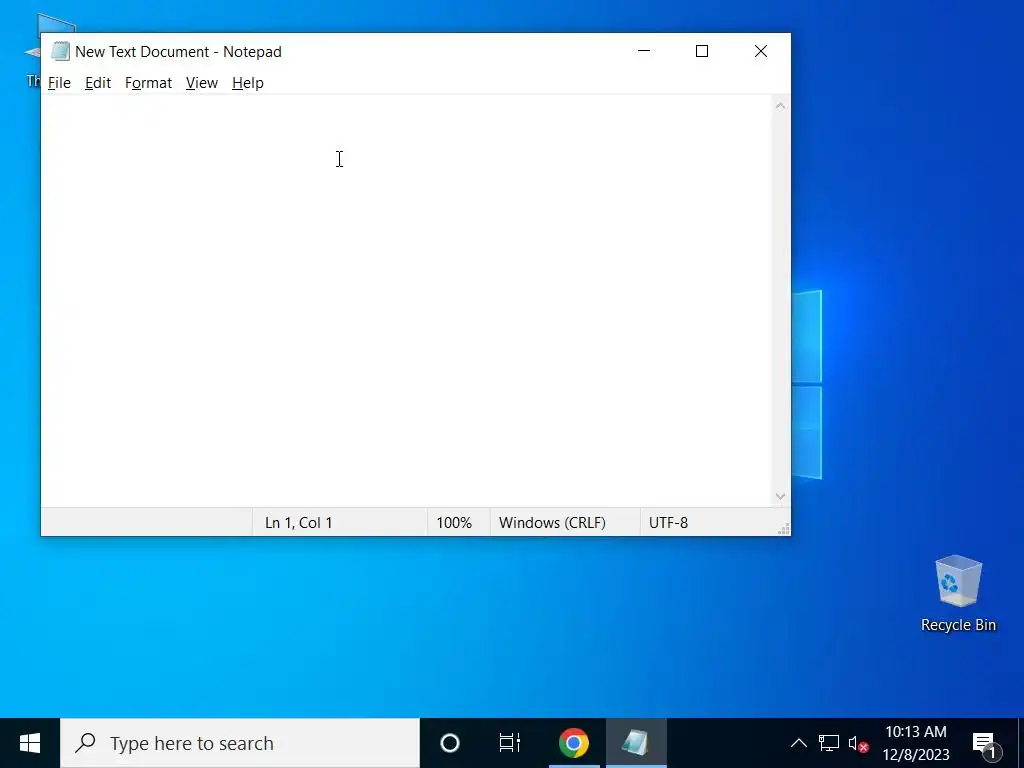The image size is (1024, 768).
Task: Click the 'Type here to search' box
Action: 240,743
